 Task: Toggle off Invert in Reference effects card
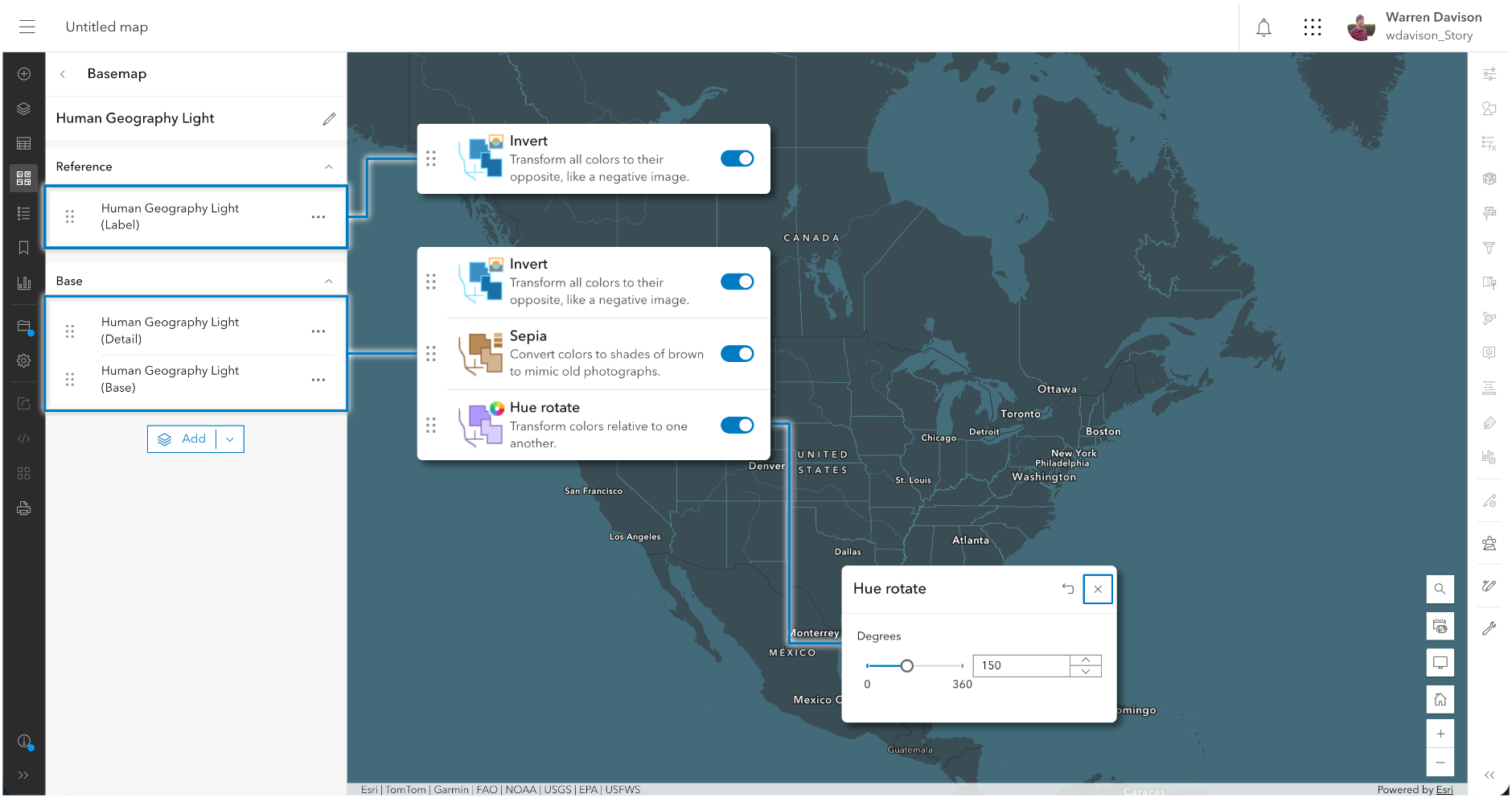pyautogui.click(x=737, y=158)
